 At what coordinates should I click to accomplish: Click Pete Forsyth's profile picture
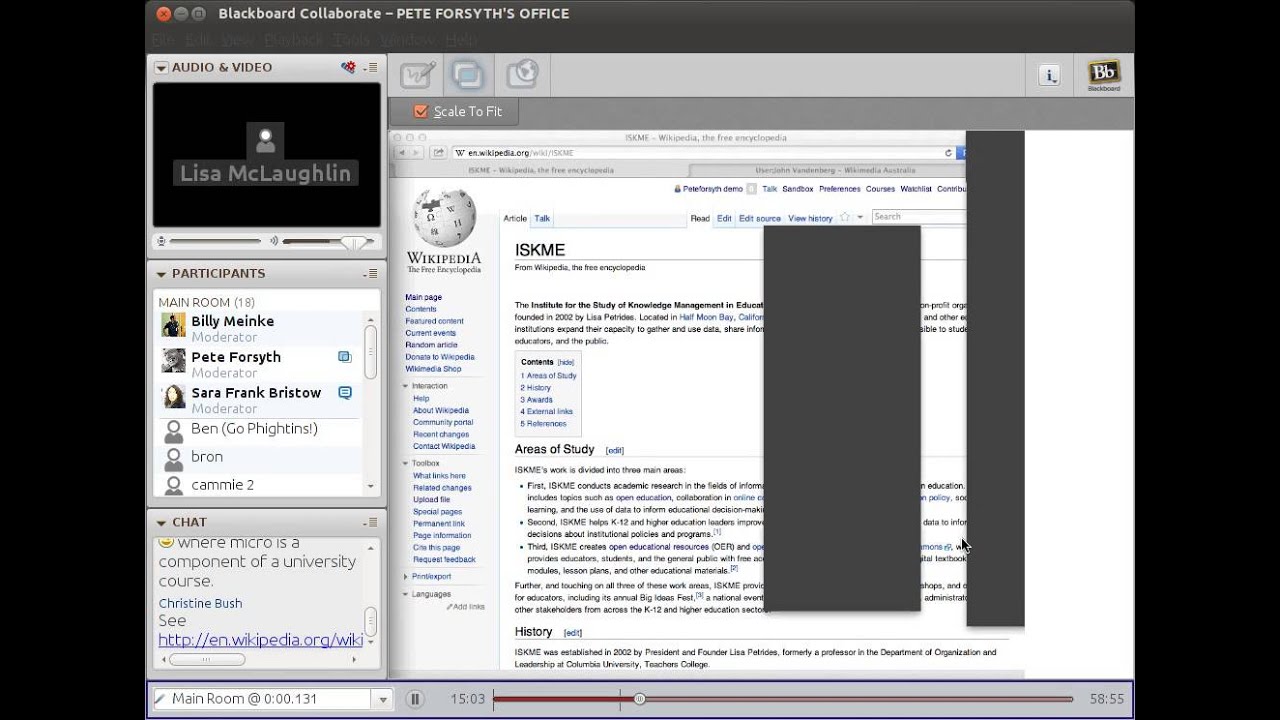tap(174, 361)
